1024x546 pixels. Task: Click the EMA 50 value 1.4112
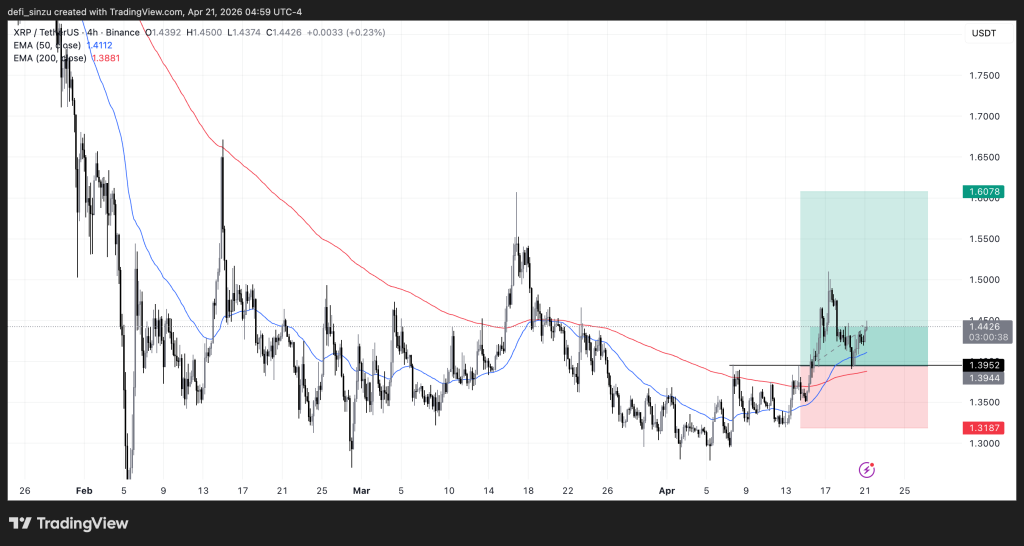click(100, 45)
